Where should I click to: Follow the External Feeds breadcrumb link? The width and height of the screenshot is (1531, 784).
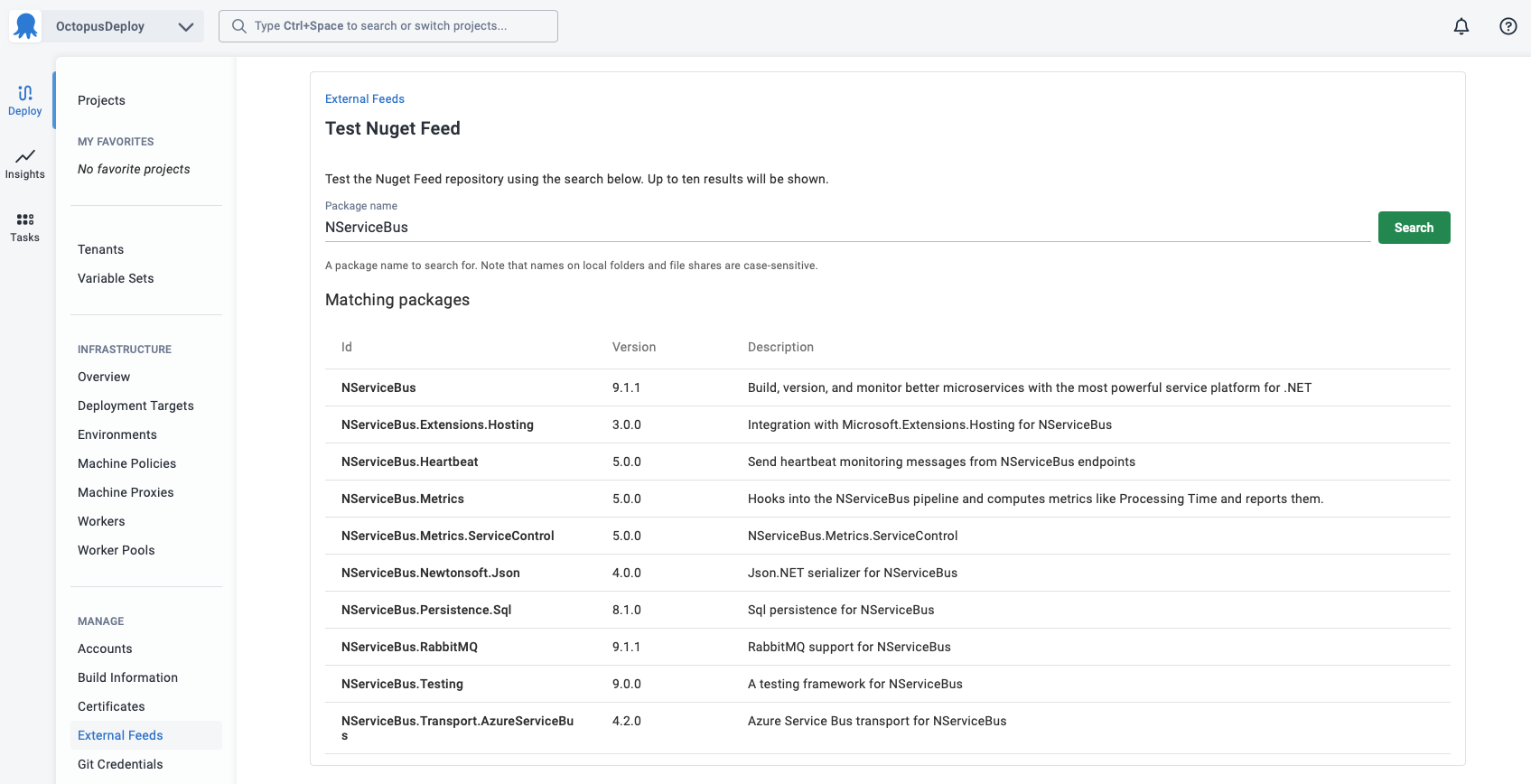click(365, 99)
